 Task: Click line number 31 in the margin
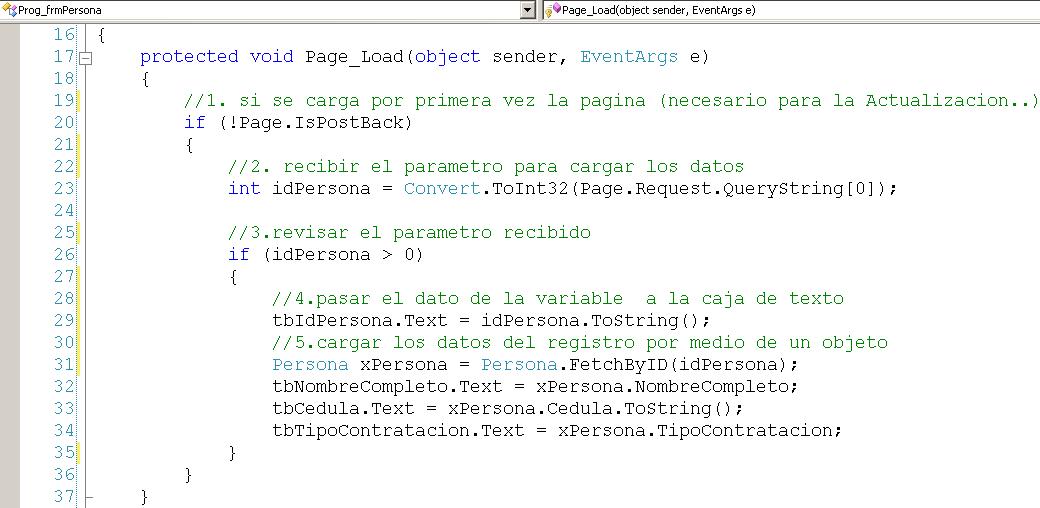tap(64, 364)
